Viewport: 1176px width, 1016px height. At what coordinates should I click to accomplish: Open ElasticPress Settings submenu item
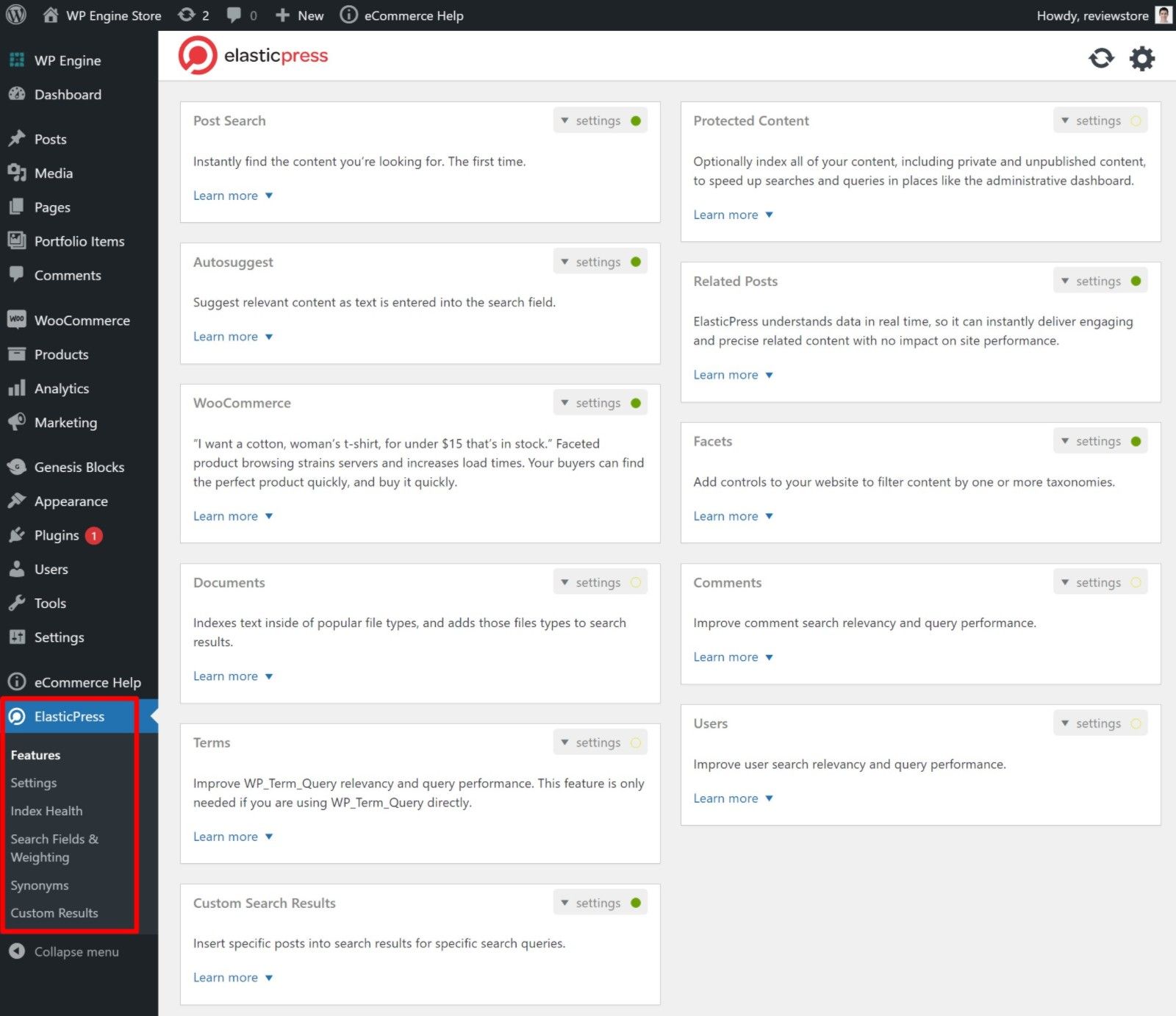pos(34,783)
